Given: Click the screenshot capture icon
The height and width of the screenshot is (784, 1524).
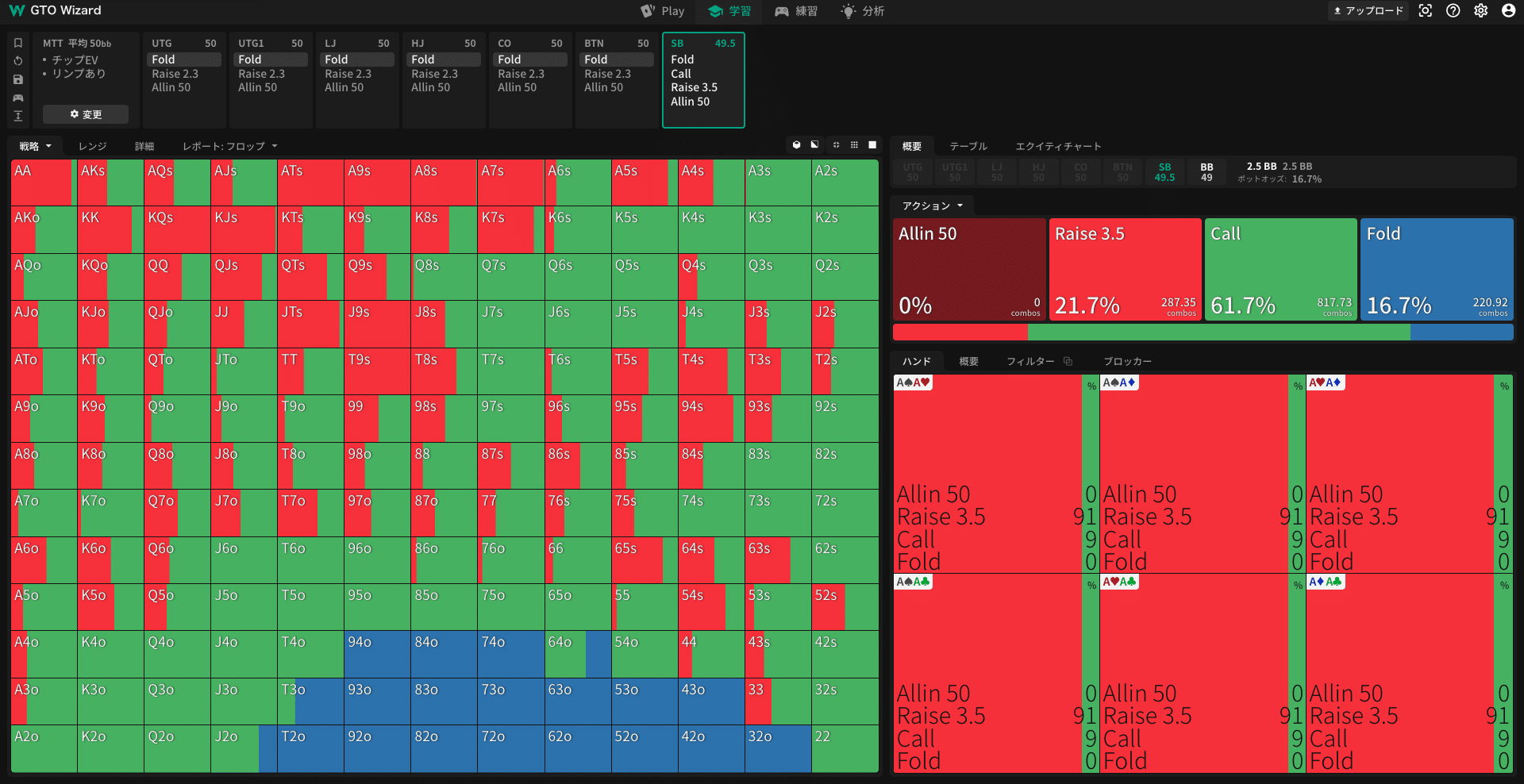Looking at the screenshot, I should pos(1426,11).
